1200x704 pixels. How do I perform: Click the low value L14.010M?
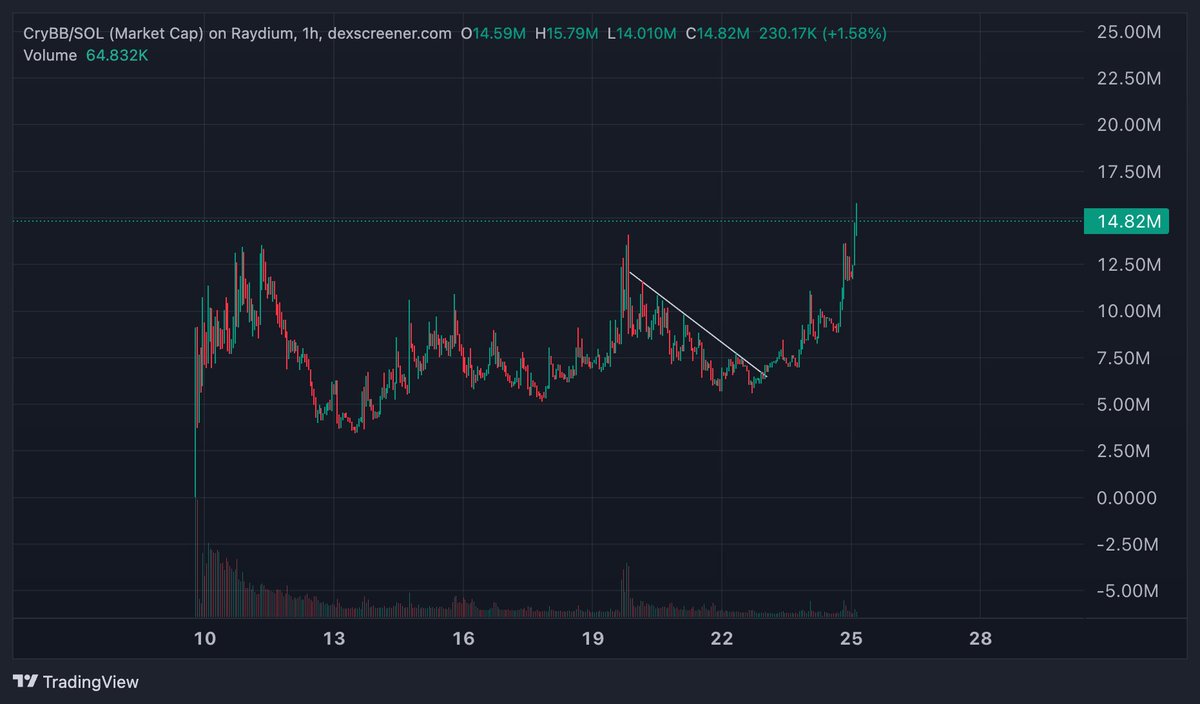644,34
